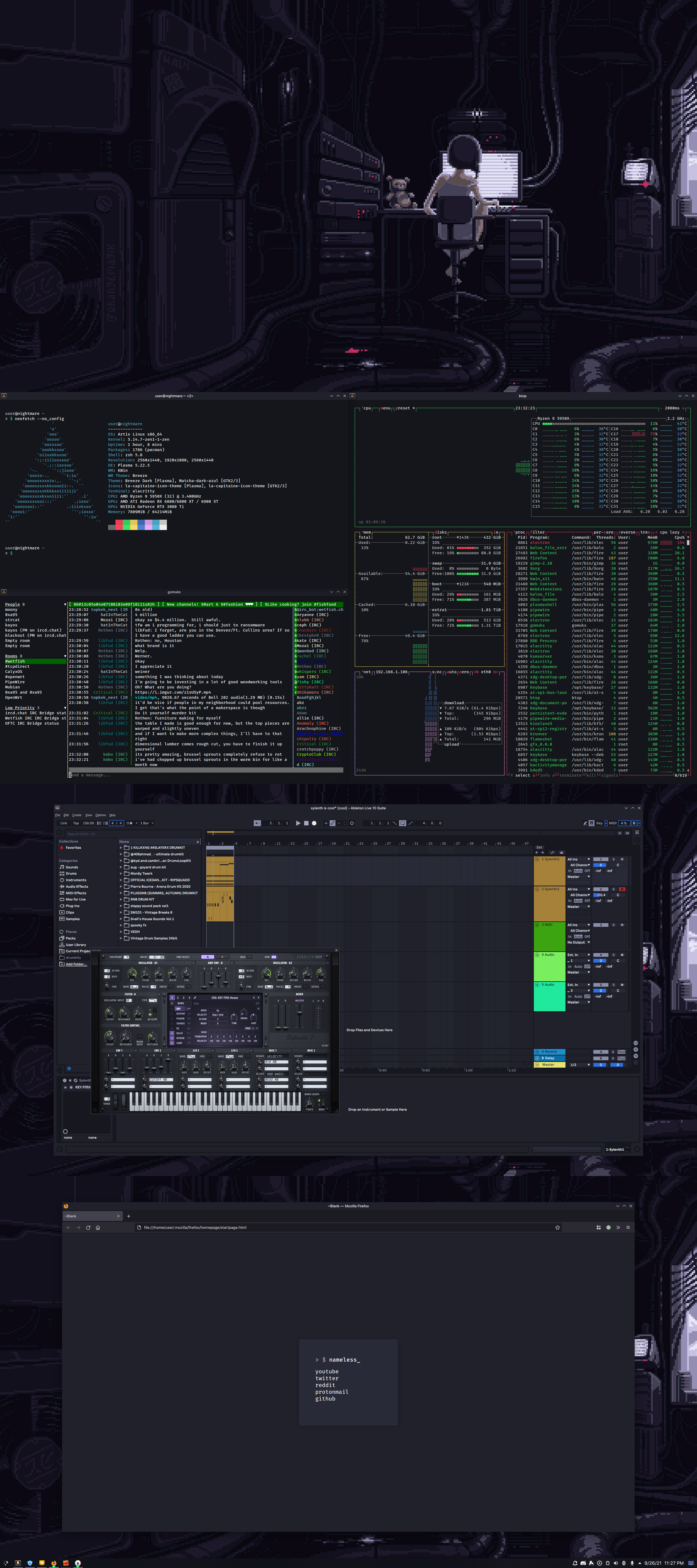Image resolution: width=697 pixels, height=1568 pixels.
Task: Open the 1 Bar quantization dropdown
Action: pyautogui.click(x=147, y=823)
